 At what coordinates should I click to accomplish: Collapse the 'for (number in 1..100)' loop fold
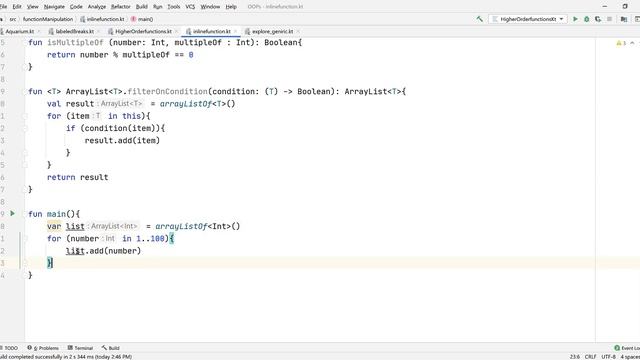[24, 239]
